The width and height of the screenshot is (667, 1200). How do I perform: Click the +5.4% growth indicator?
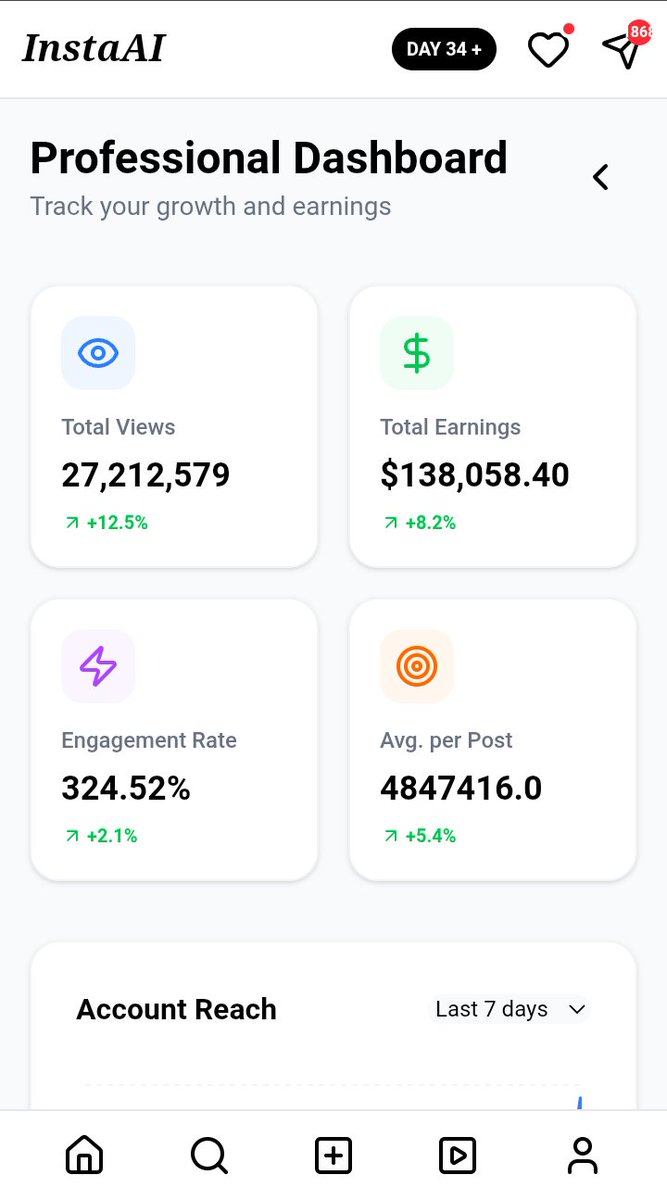[x=419, y=836]
